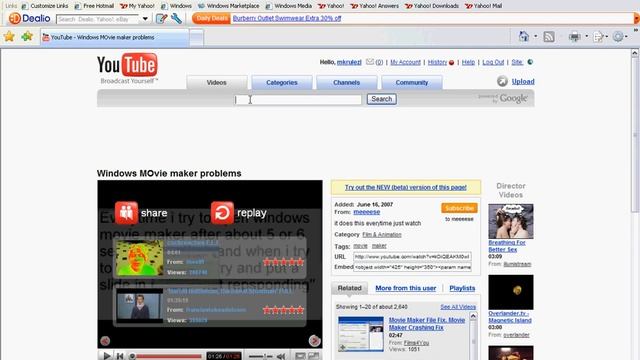Switch video to full-screen view icon
This screenshot has height=360, width=640.
point(313,356)
